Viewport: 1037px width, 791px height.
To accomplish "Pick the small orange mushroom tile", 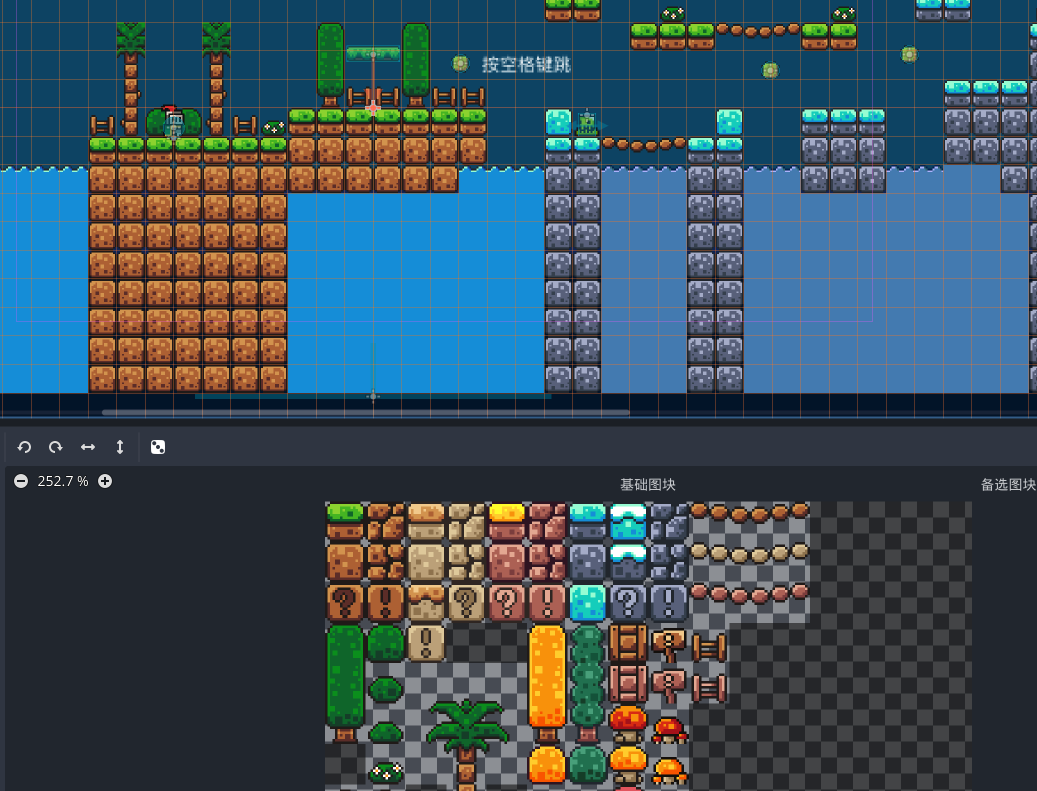I will click(669, 771).
